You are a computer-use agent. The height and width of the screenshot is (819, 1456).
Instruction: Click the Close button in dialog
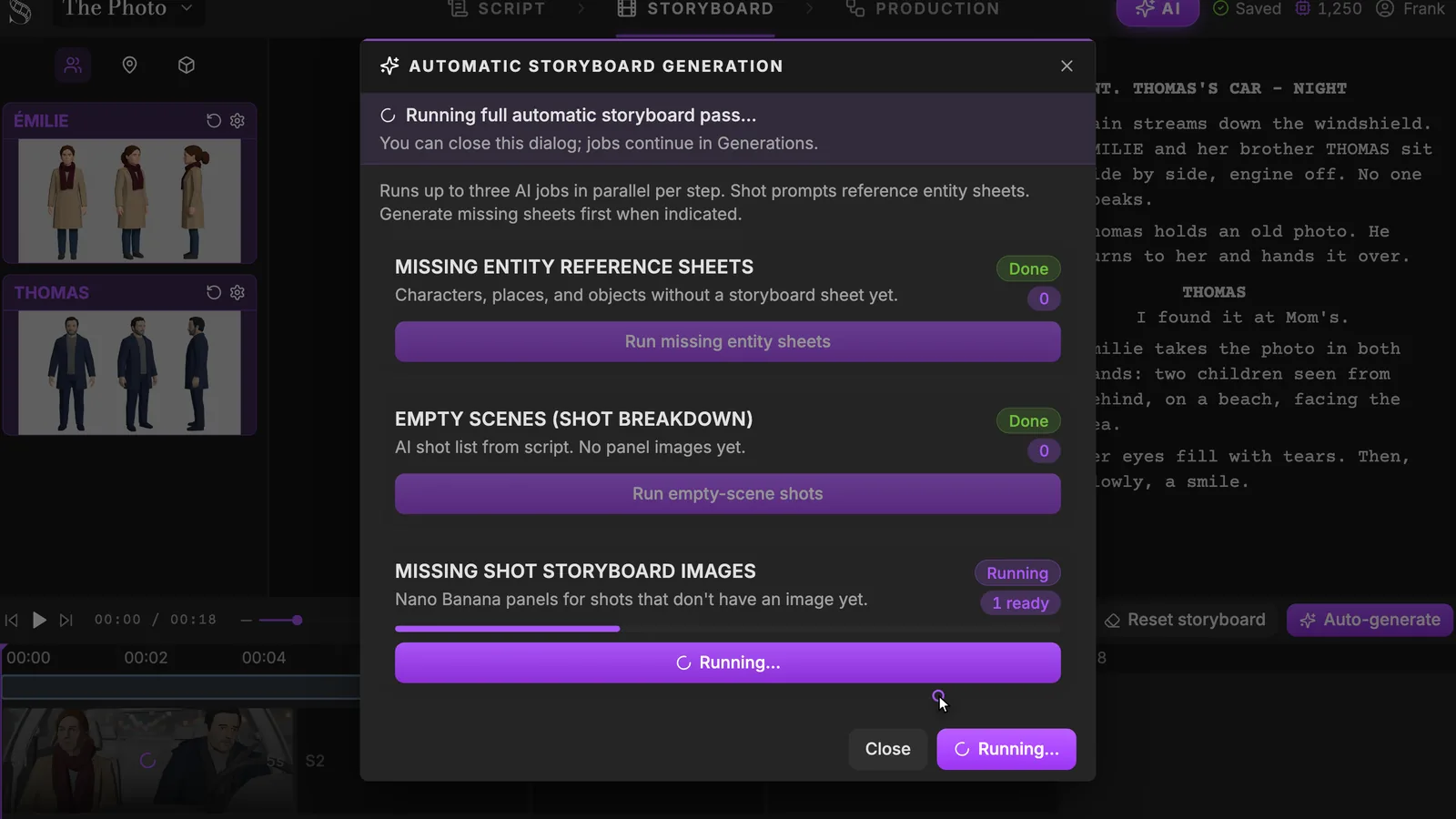click(887, 749)
